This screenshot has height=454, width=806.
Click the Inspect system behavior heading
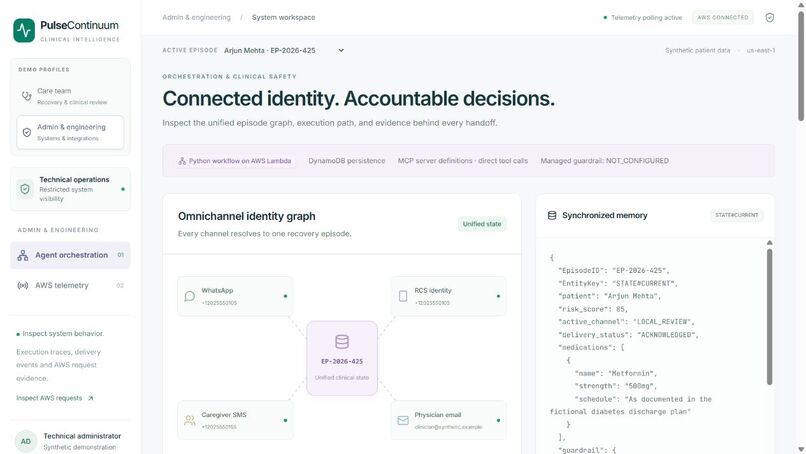point(62,334)
